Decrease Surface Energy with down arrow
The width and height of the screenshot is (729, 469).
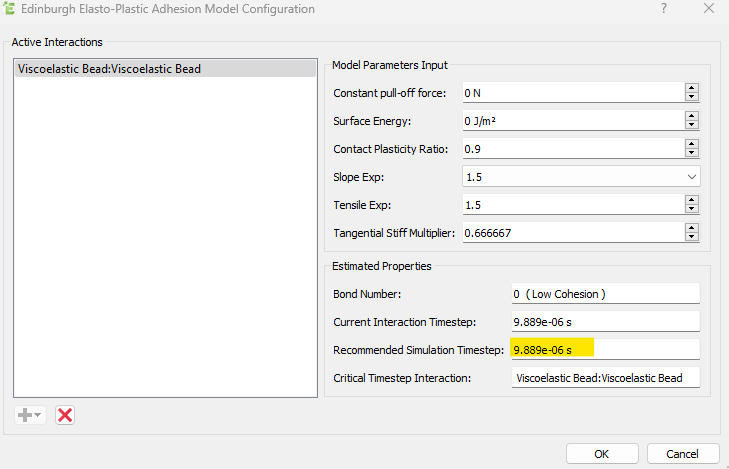(x=692, y=125)
